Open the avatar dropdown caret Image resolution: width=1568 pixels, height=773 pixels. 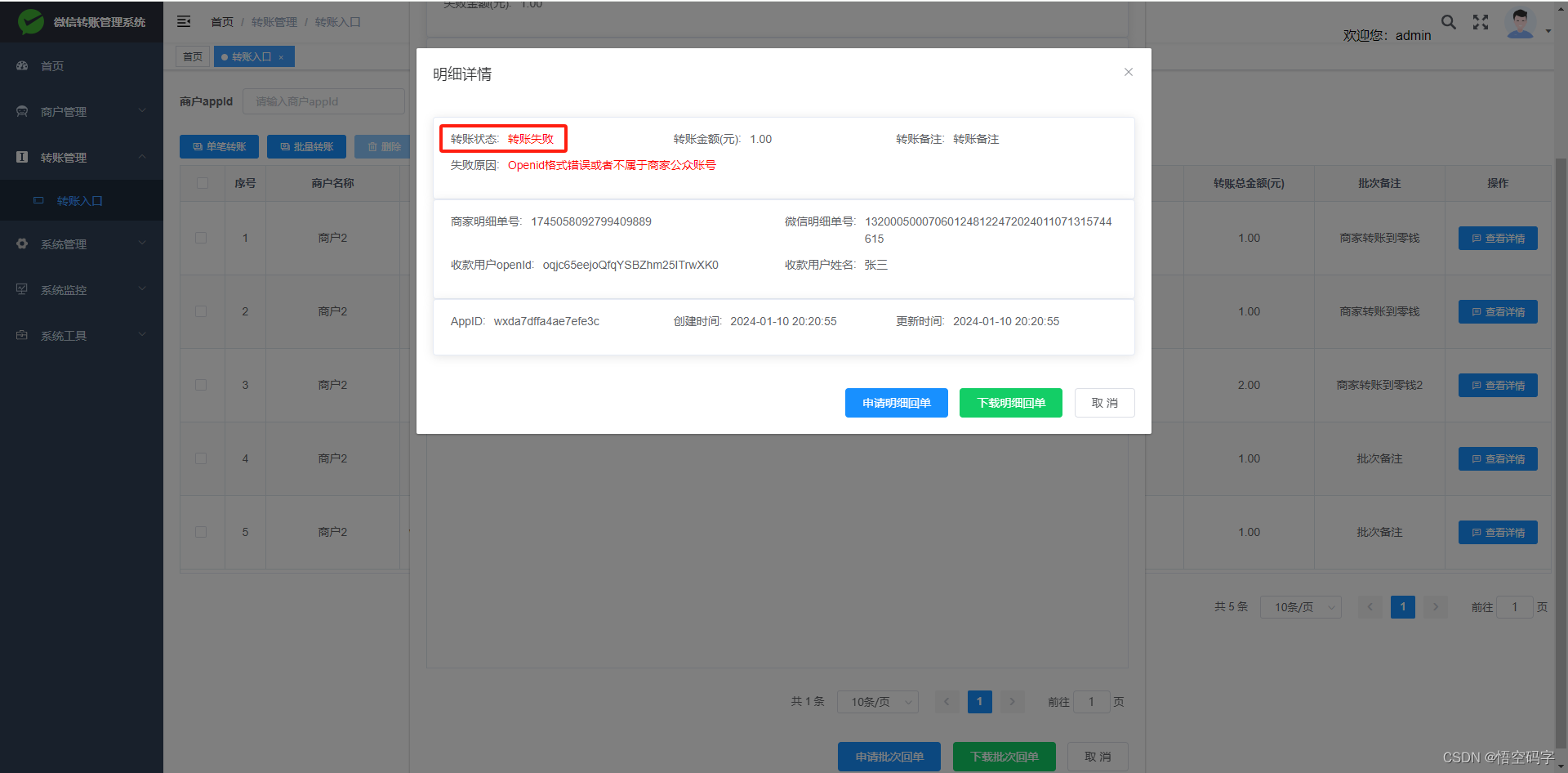tap(1548, 32)
